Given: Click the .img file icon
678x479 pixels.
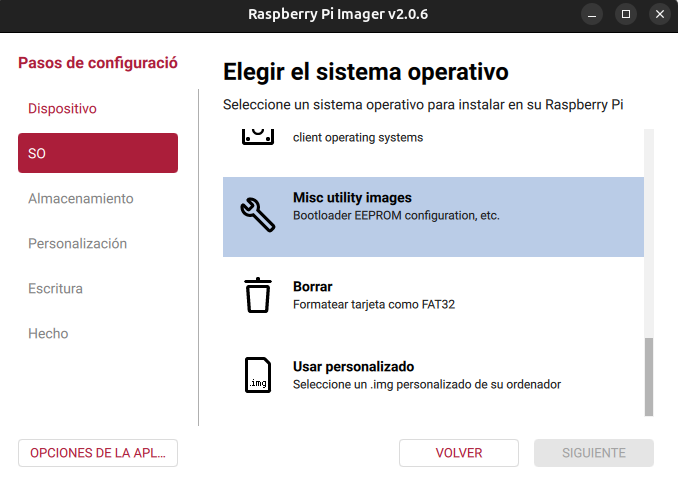Looking at the screenshot, I should [257, 375].
